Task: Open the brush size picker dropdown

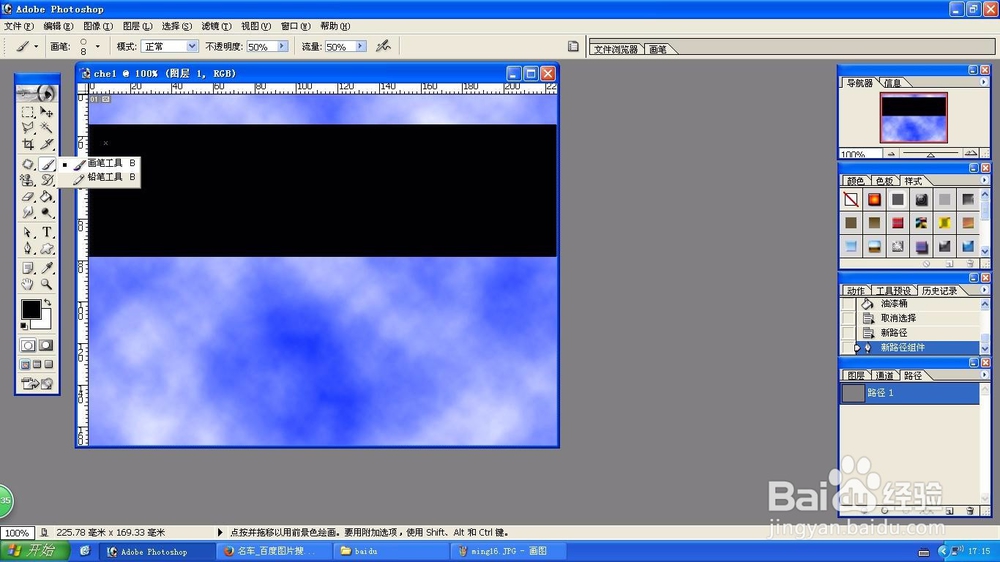Action: click(x=98, y=46)
